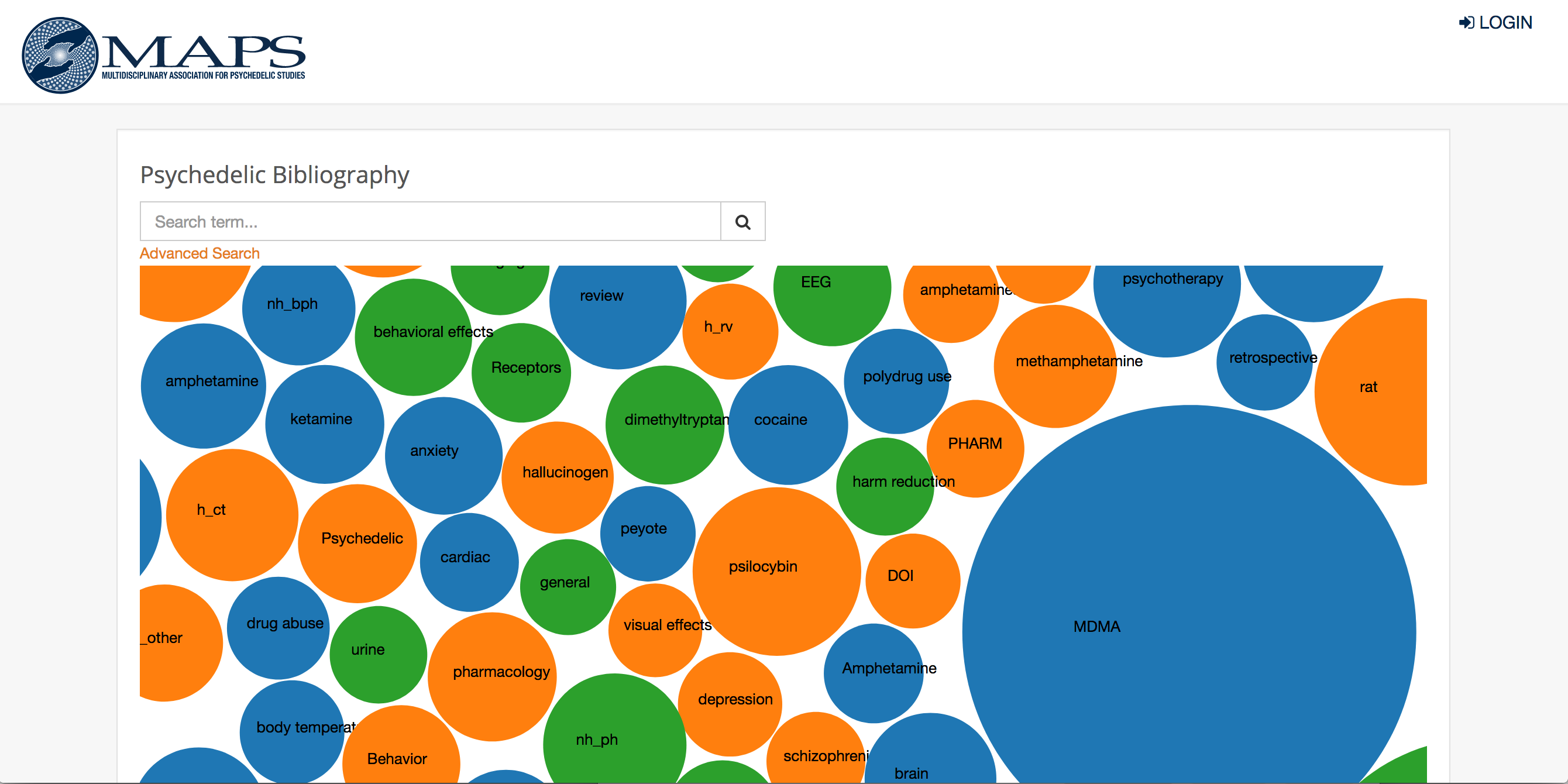Select the methamphetamine bubble

(x=1055, y=366)
